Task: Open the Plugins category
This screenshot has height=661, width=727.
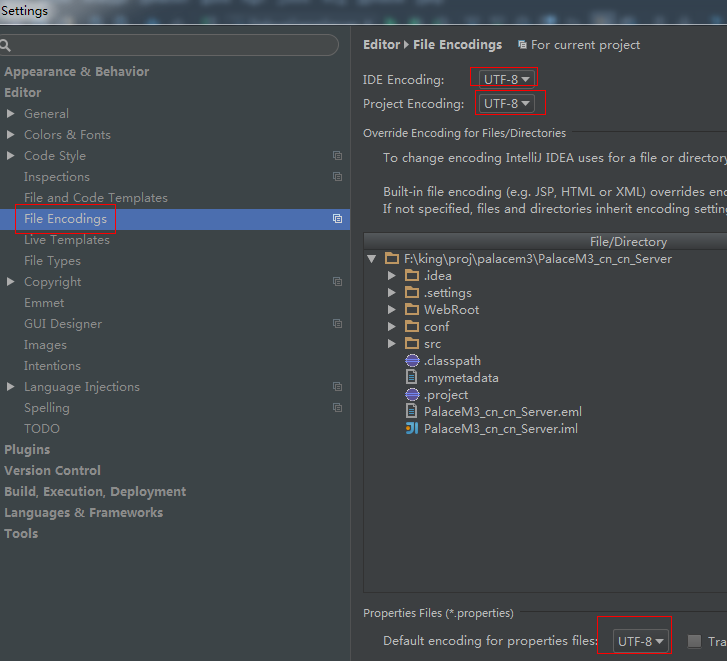Action: (27, 450)
